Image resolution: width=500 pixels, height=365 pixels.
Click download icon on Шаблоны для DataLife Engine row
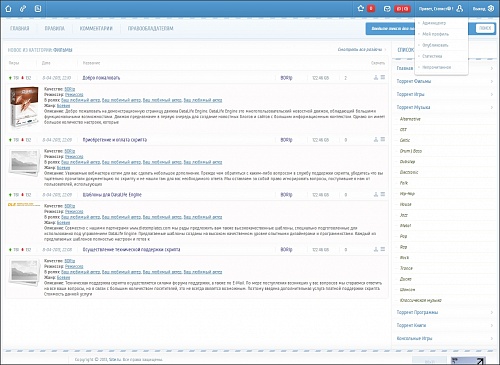376,194
